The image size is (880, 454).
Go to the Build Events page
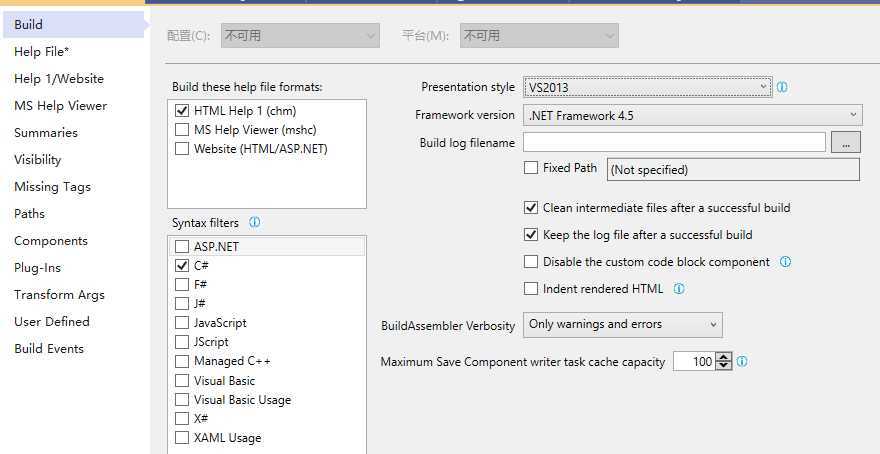49,349
